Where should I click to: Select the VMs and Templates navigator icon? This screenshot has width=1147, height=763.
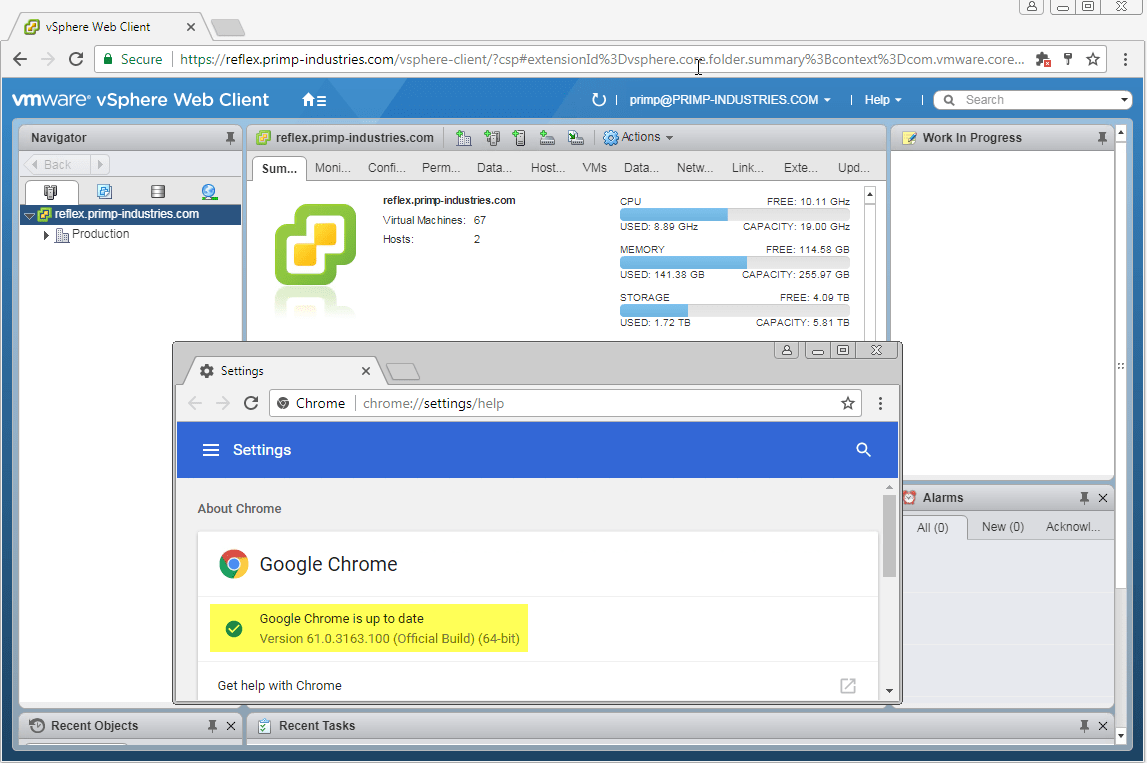click(x=105, y=192)
